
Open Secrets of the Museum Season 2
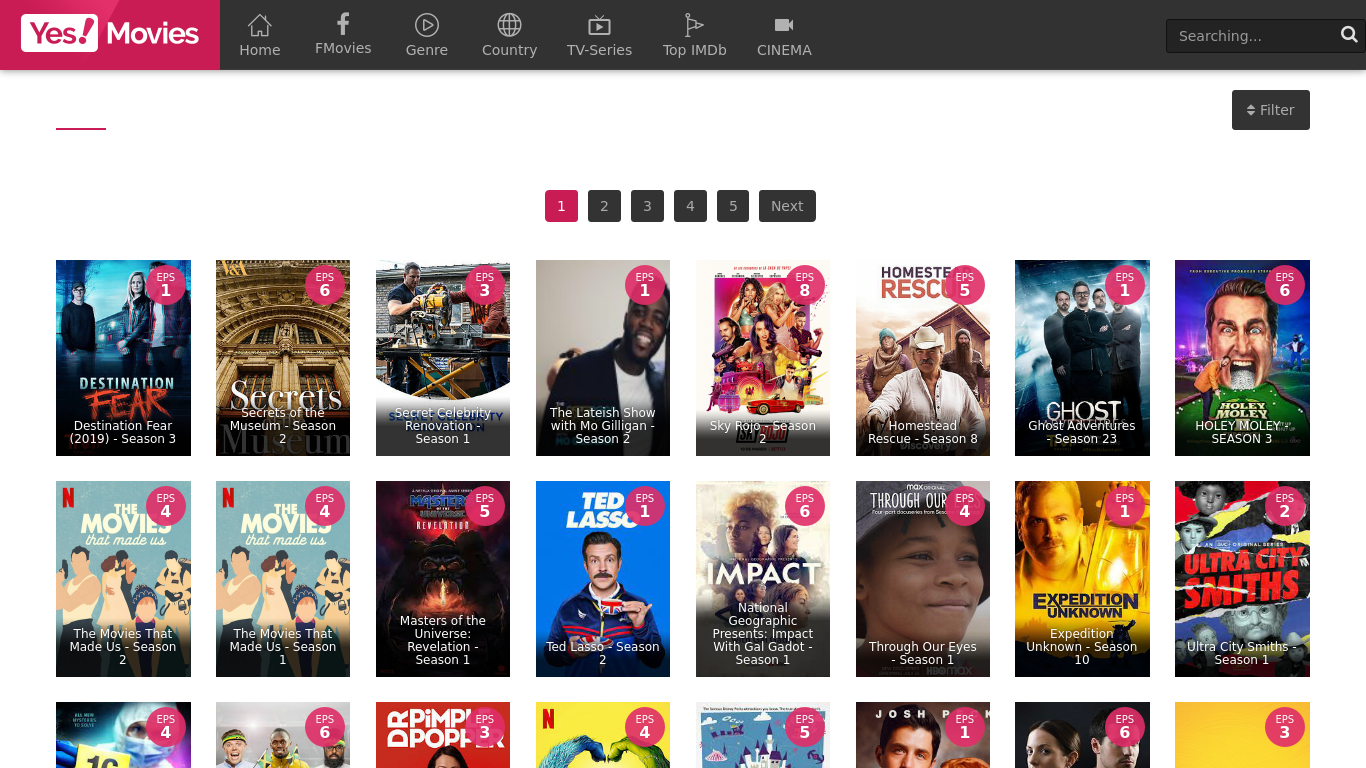coord(283,358)
